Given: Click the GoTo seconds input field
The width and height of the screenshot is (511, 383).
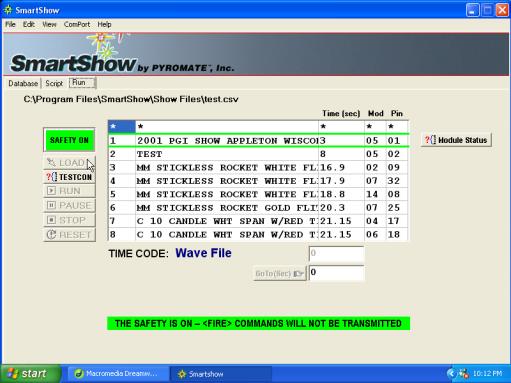Looking at the screenshot, I should (x=336, y=273).
